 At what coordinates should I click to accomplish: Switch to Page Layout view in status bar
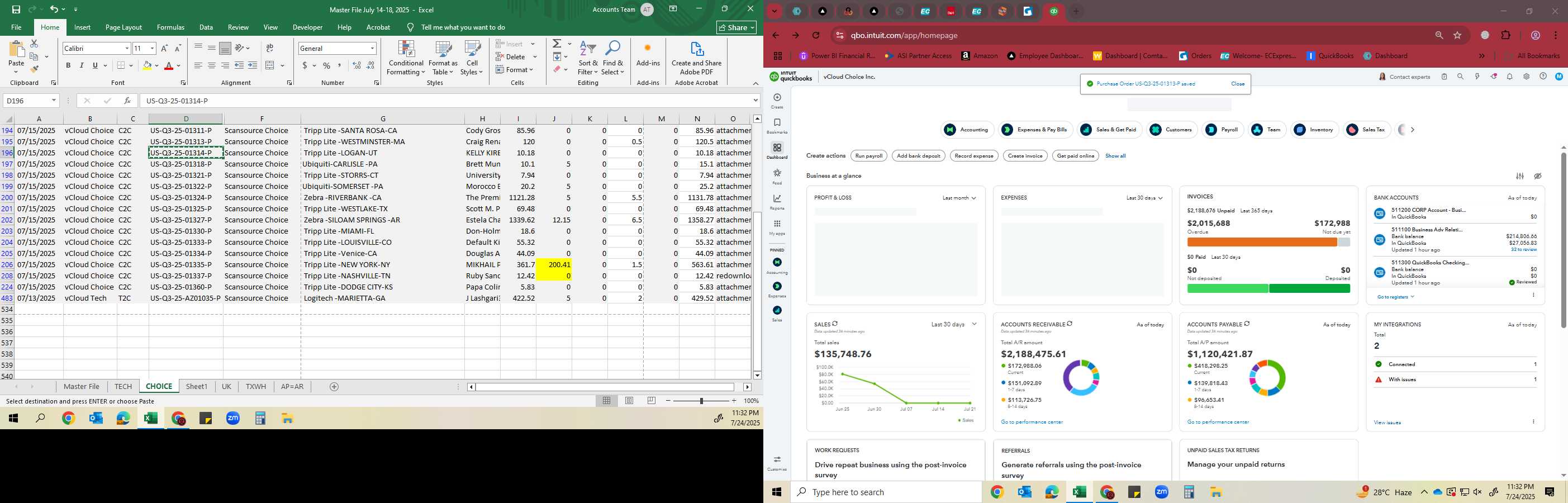click(x=629, y=401)
